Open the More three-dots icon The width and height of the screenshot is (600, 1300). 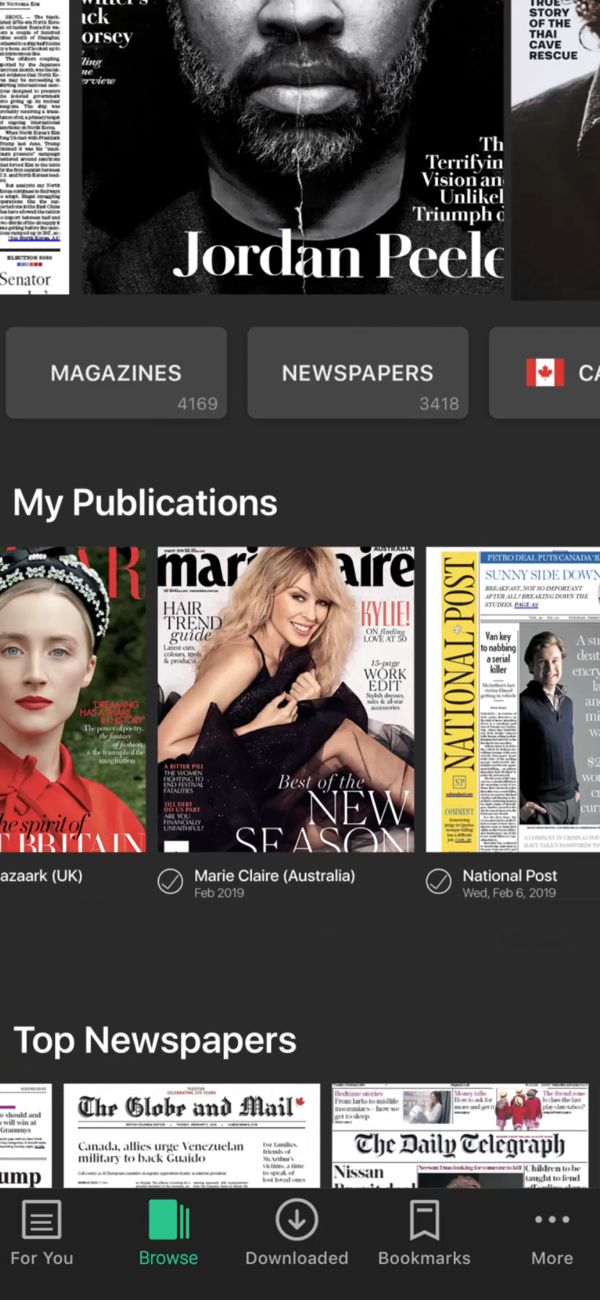(x=552, y=1220)
